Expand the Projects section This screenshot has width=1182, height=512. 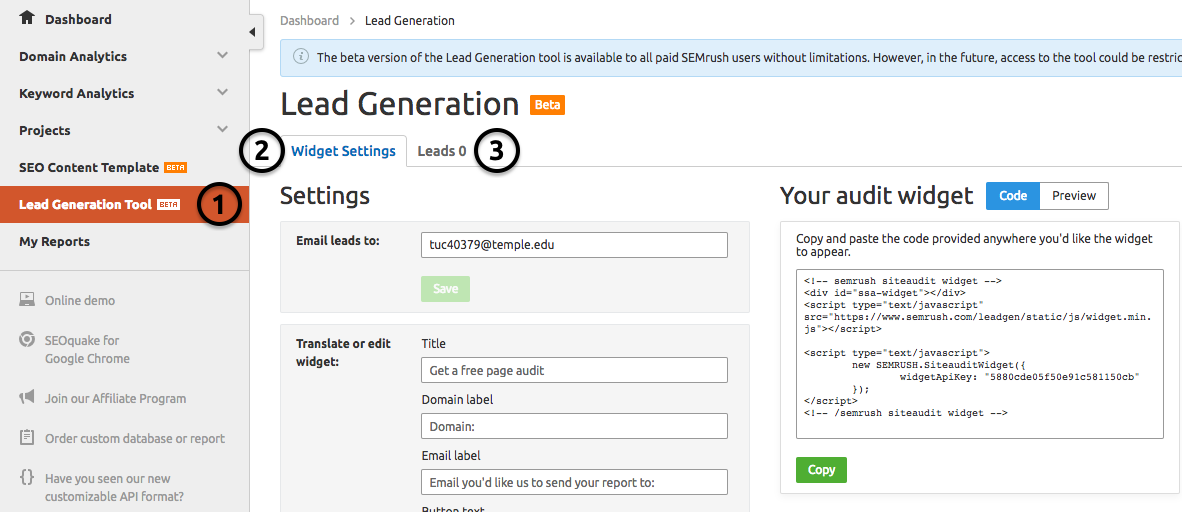click(222, 130)
